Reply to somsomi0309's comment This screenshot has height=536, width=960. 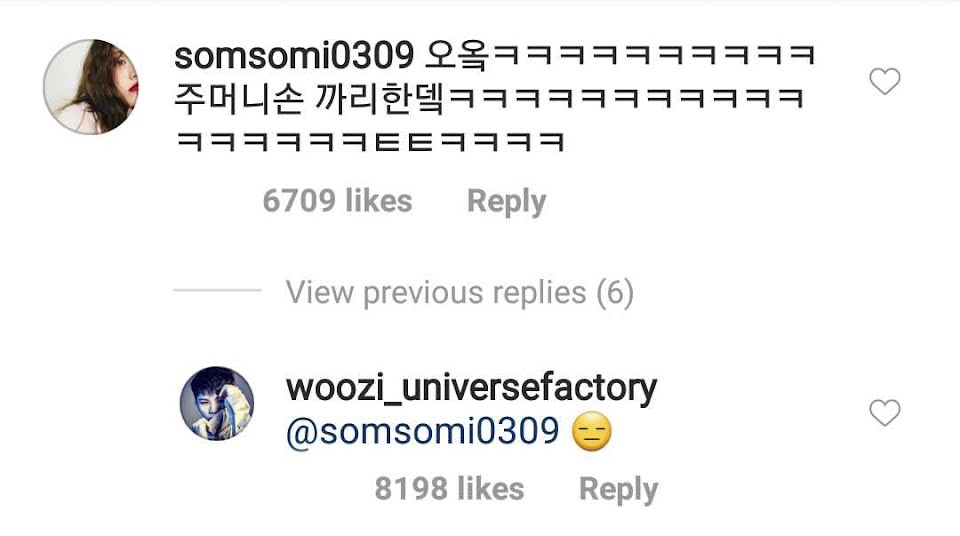[506, 202]
